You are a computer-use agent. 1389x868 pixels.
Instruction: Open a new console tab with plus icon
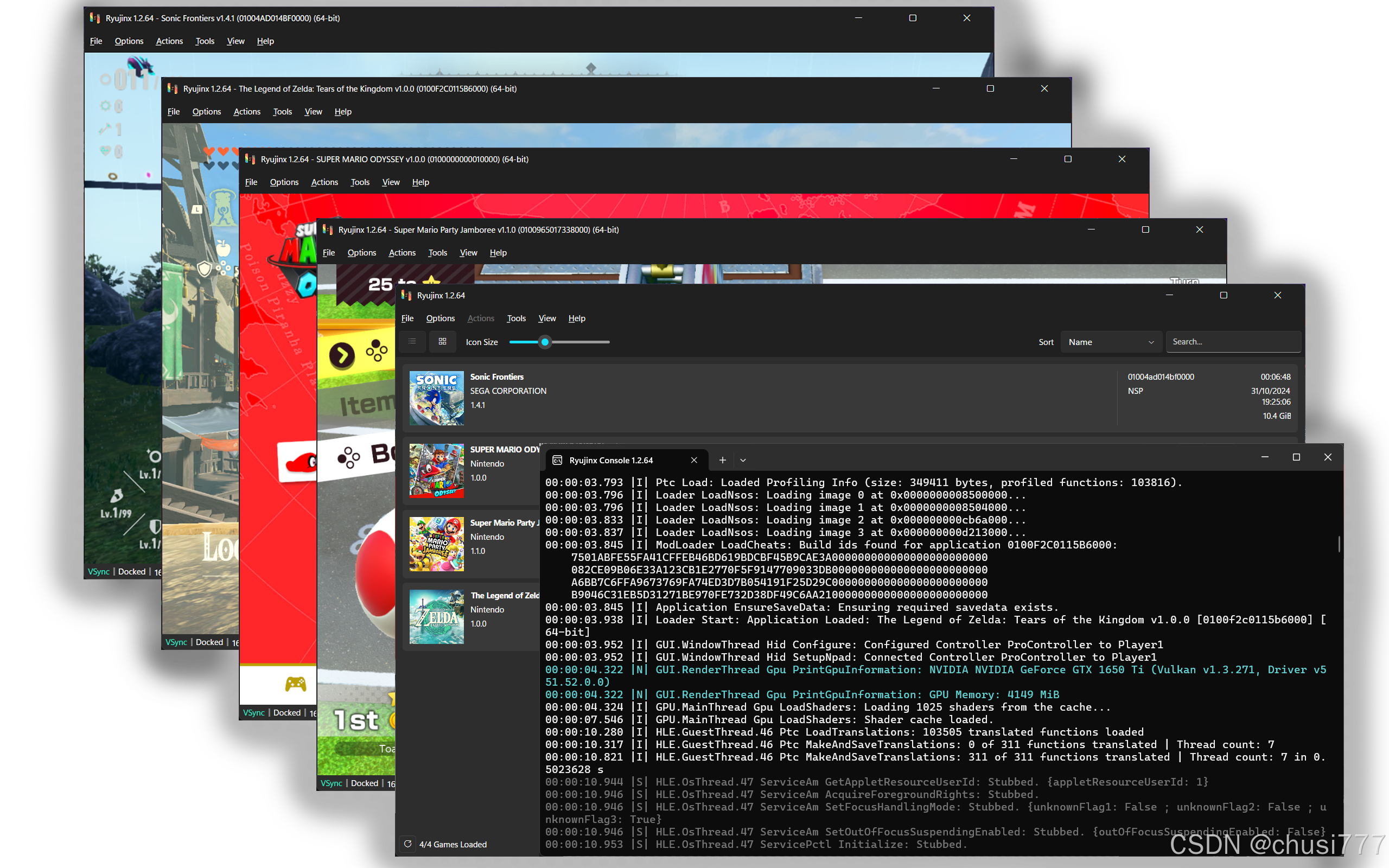tap(722, 460)
